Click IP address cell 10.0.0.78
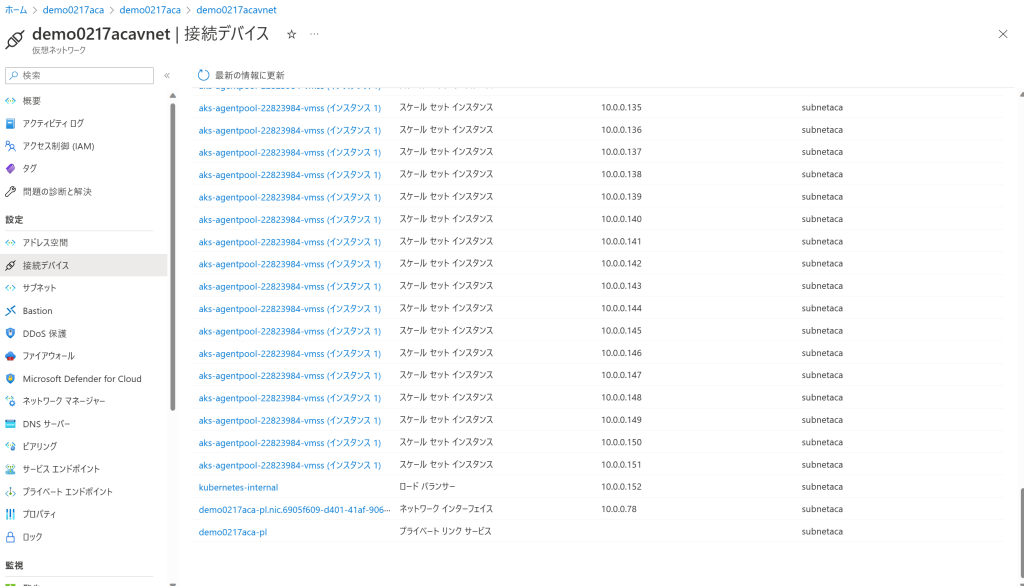Screen dimensions: 1024x586 [x=618, y=509]
